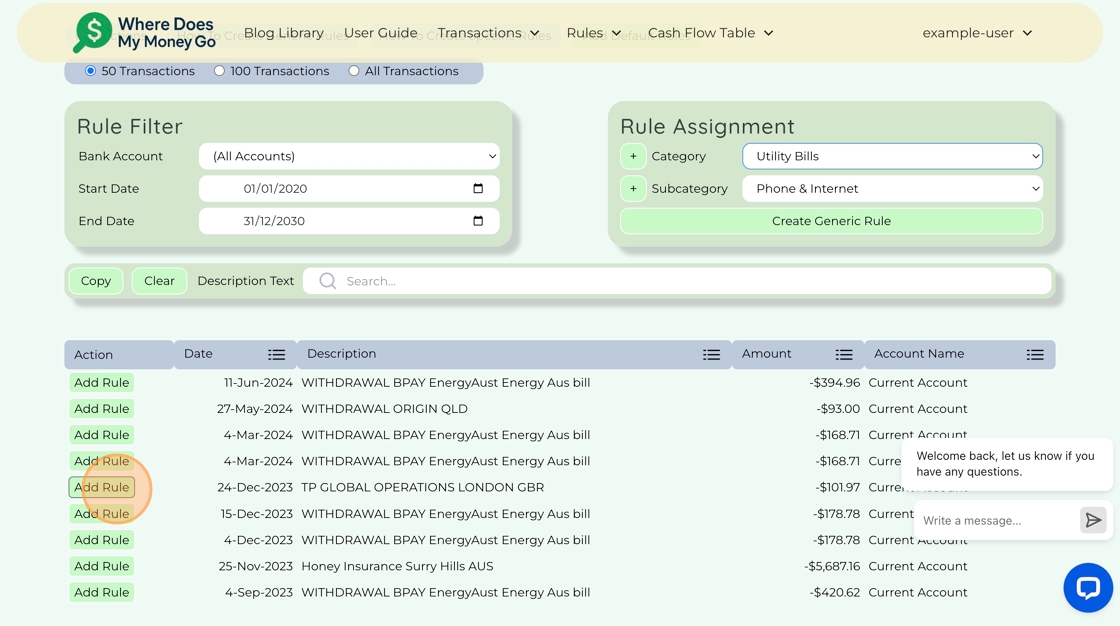Viewport: 1120px width, 626px height.
Task: Click the Rule Assignment heading
Action: (707, 126)
